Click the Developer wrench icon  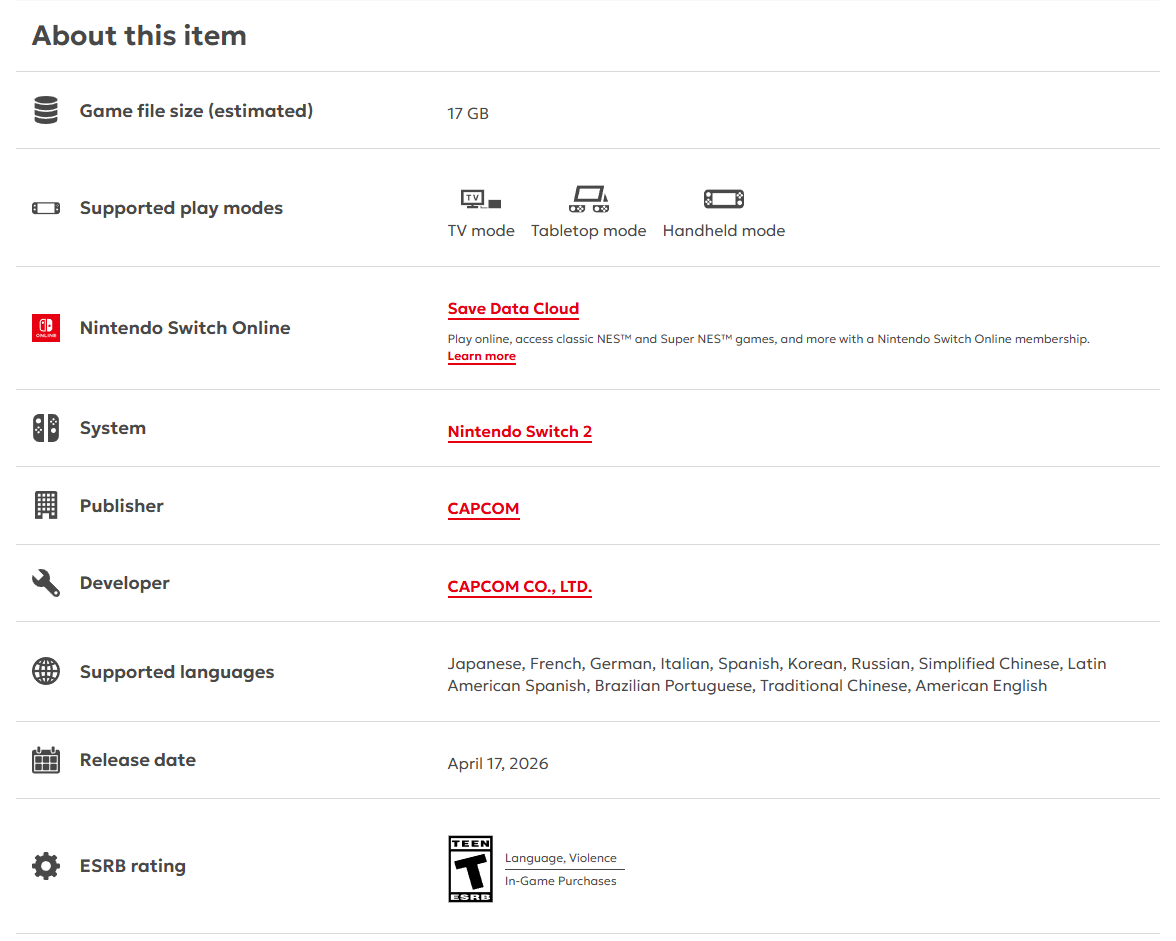coord(46,583)
